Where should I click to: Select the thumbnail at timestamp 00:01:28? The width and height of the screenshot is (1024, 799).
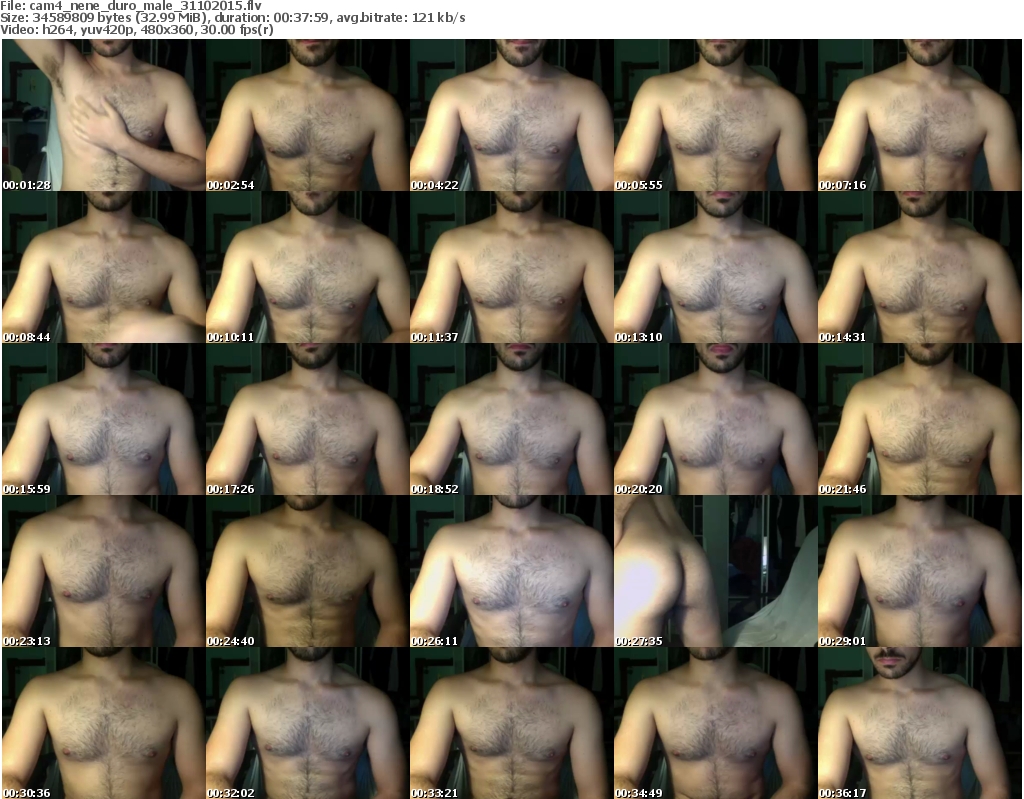point(104,115)
